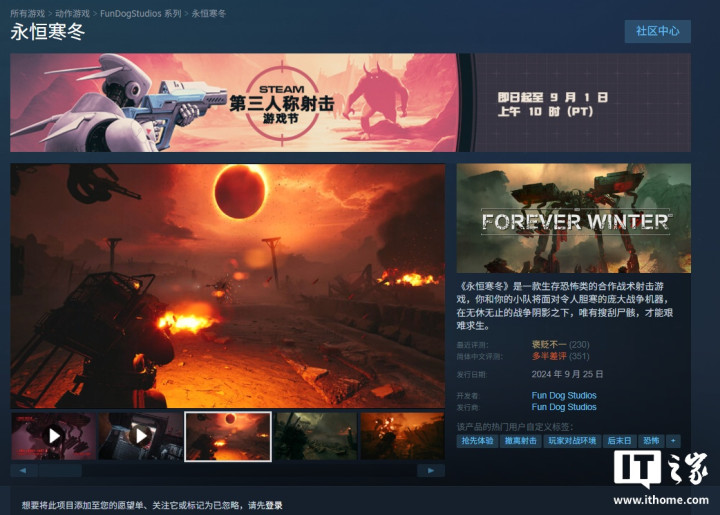Play the second video thumbnail

(141, 436)
